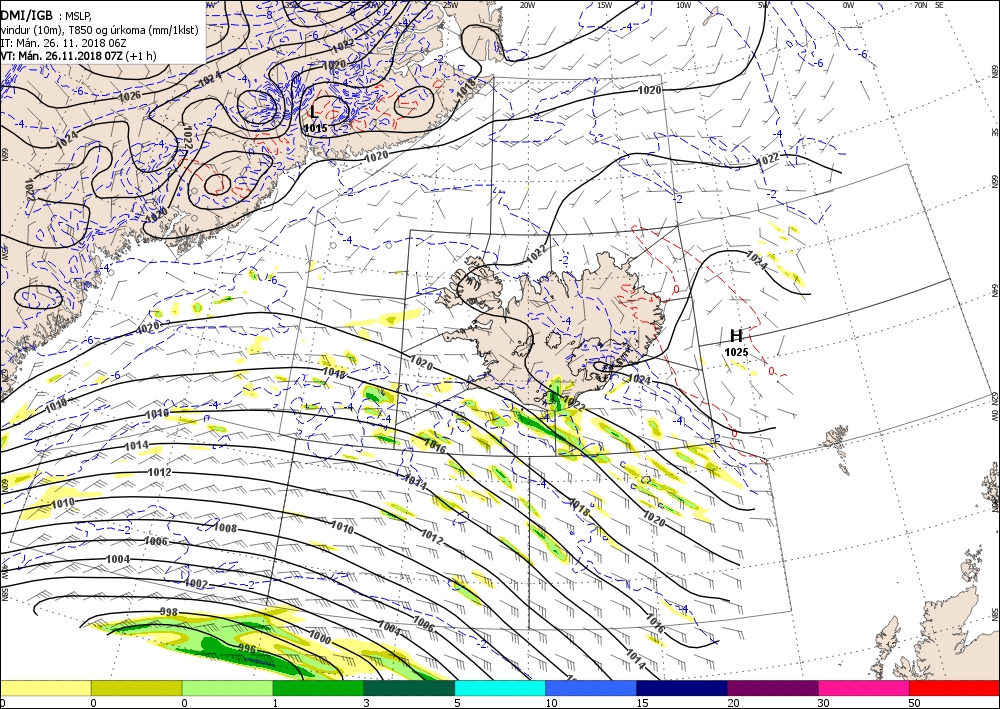Click the light green legend swatch
Screen dimensions: 1000x709
pos(227,688)
